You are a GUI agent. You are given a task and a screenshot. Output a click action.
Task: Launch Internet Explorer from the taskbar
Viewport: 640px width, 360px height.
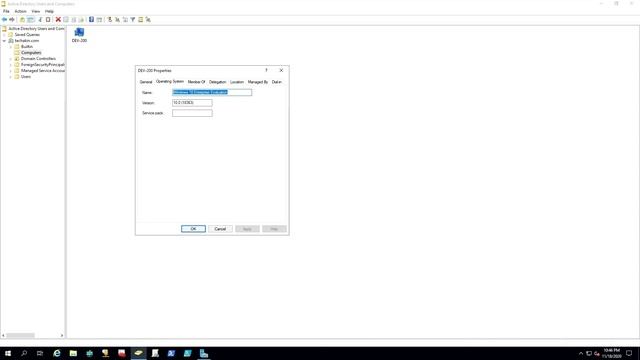[x=57, y=353]
